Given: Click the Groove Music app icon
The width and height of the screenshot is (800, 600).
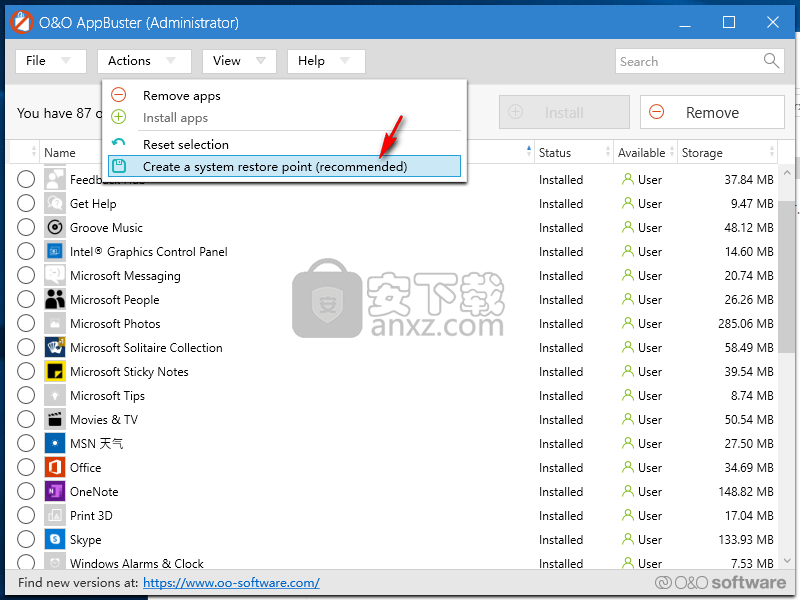Looking at the screenshot, I should (55, 227).
